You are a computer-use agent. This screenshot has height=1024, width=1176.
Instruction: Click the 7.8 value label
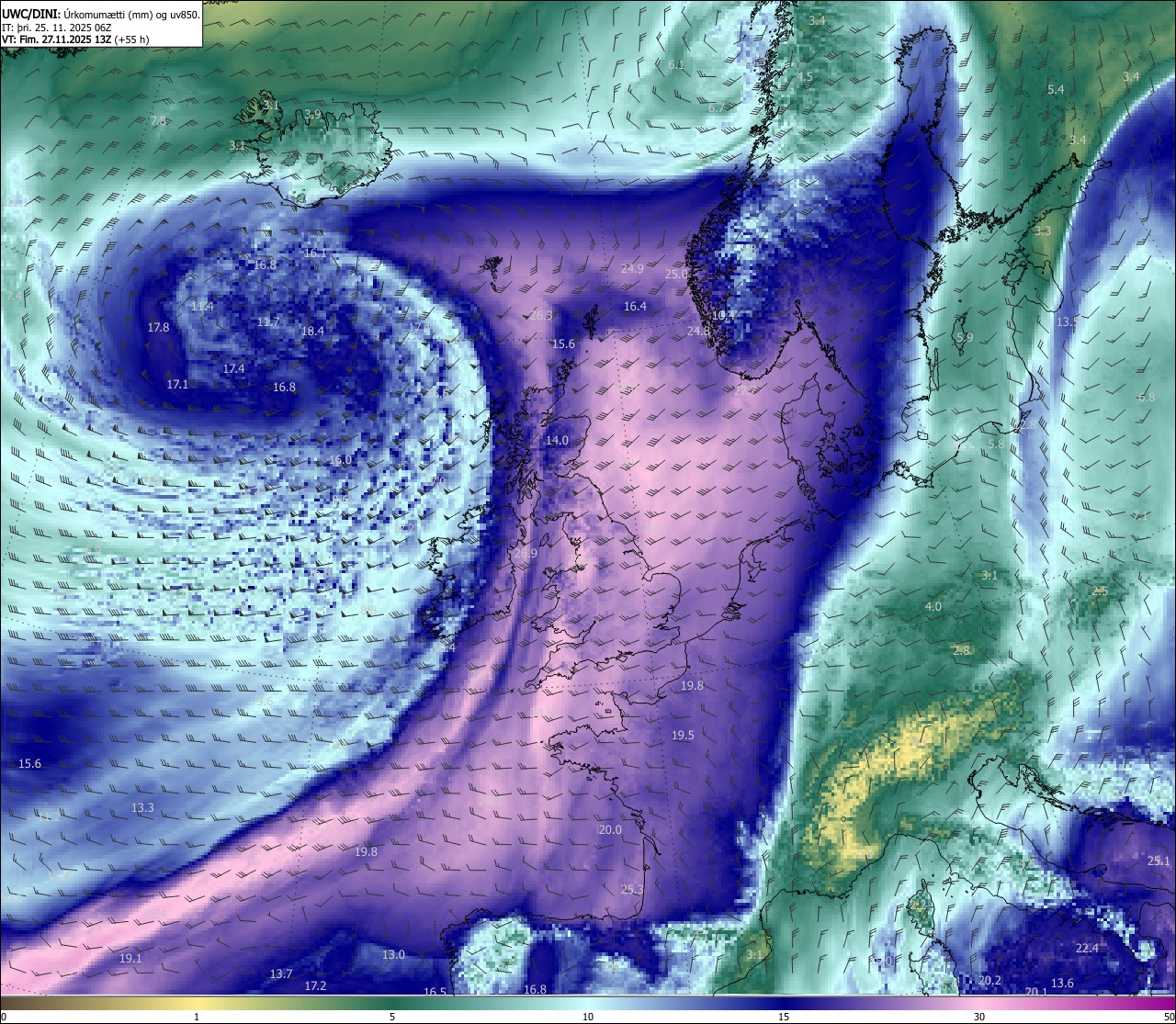point(158,121)
